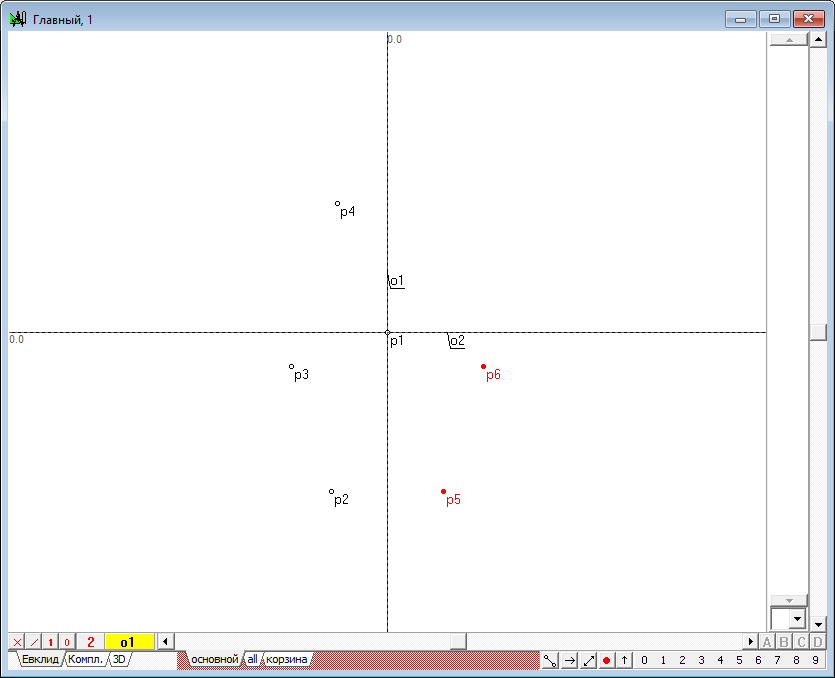Viewport: 835px width, 678px height.
Task: Click digit 2 in the number bar
Action: tap(682, 660)
